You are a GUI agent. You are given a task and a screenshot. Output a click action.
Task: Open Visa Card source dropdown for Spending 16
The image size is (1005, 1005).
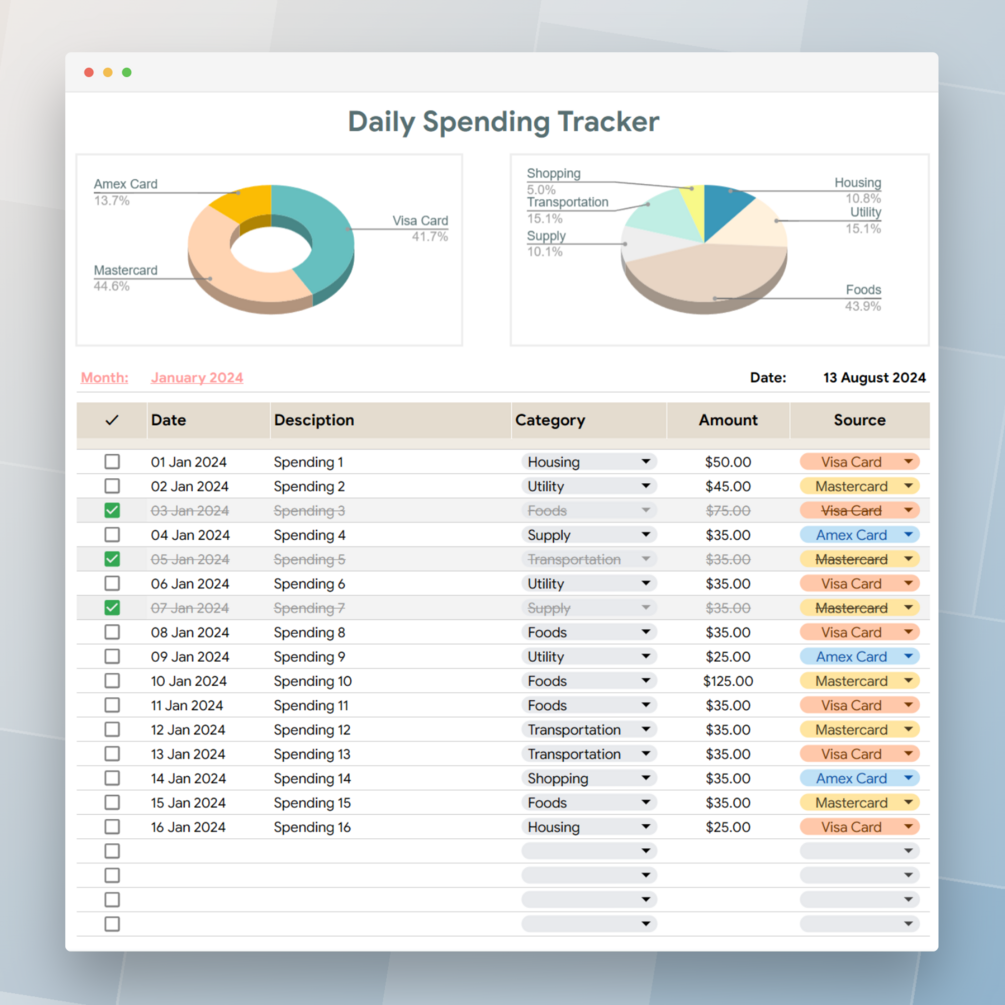coord(860,827)
